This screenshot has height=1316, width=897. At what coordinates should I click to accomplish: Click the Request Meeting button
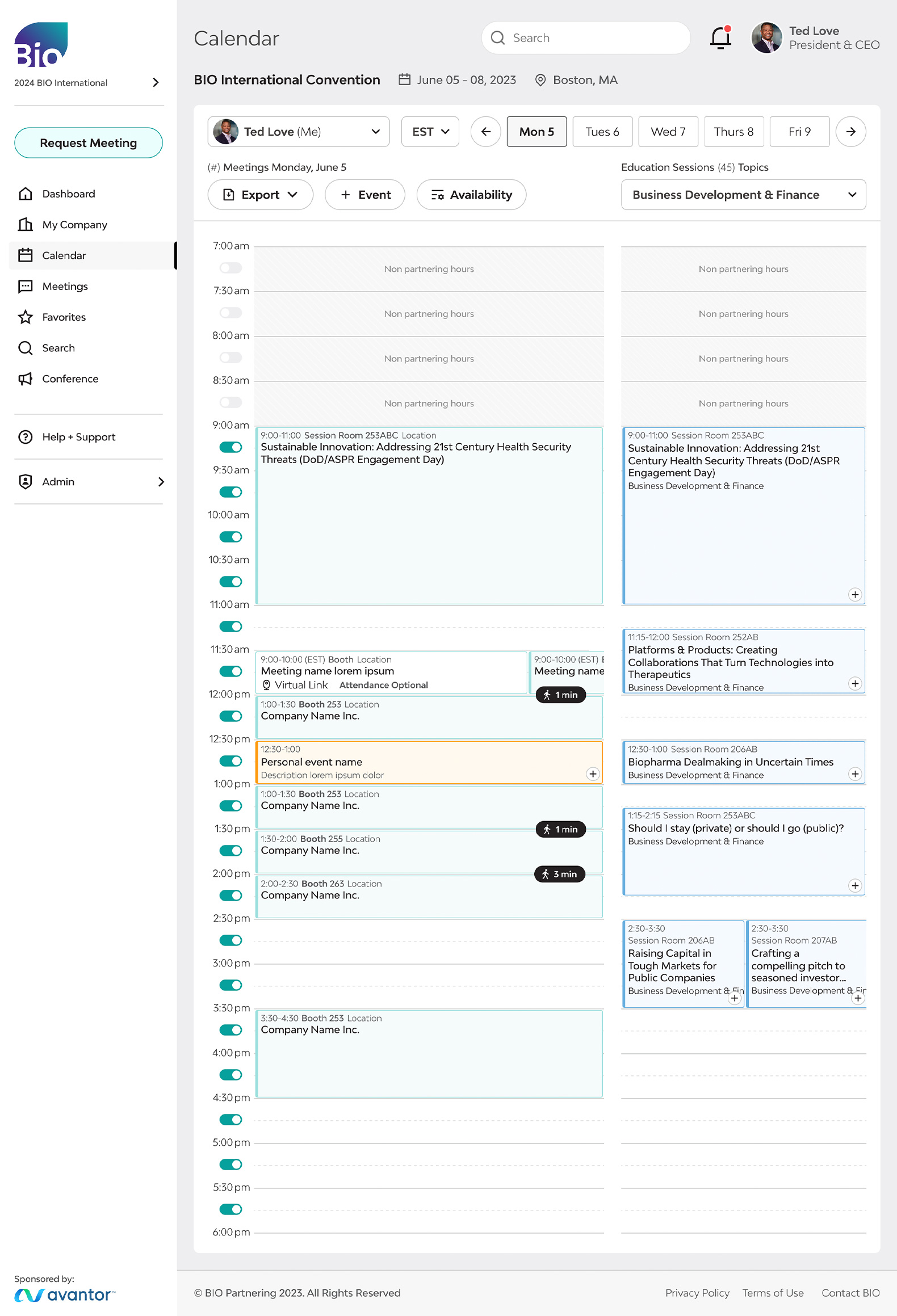[x=89, y=143]
